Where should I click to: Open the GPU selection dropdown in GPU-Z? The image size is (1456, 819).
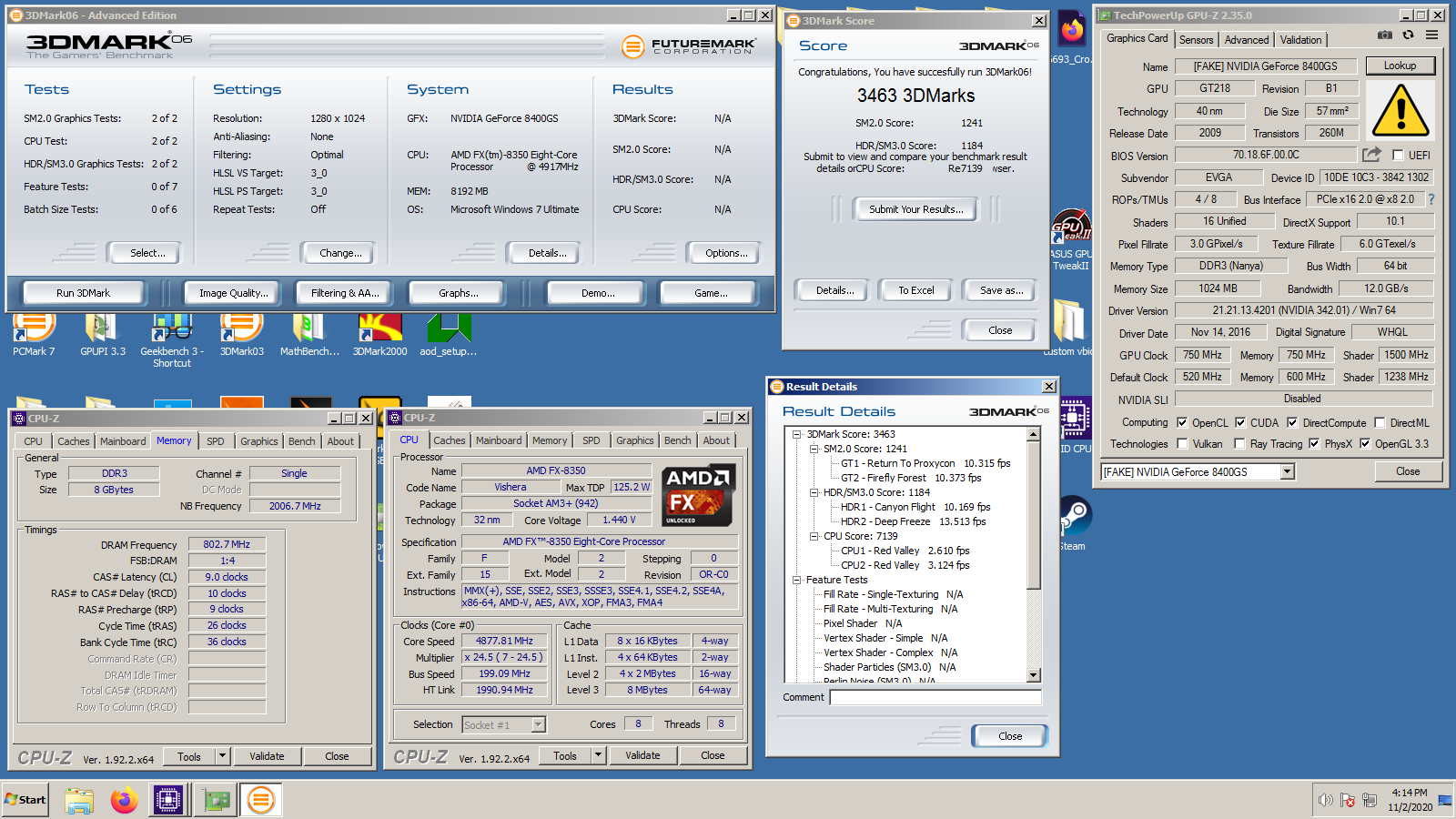[x=1287, y=471]
